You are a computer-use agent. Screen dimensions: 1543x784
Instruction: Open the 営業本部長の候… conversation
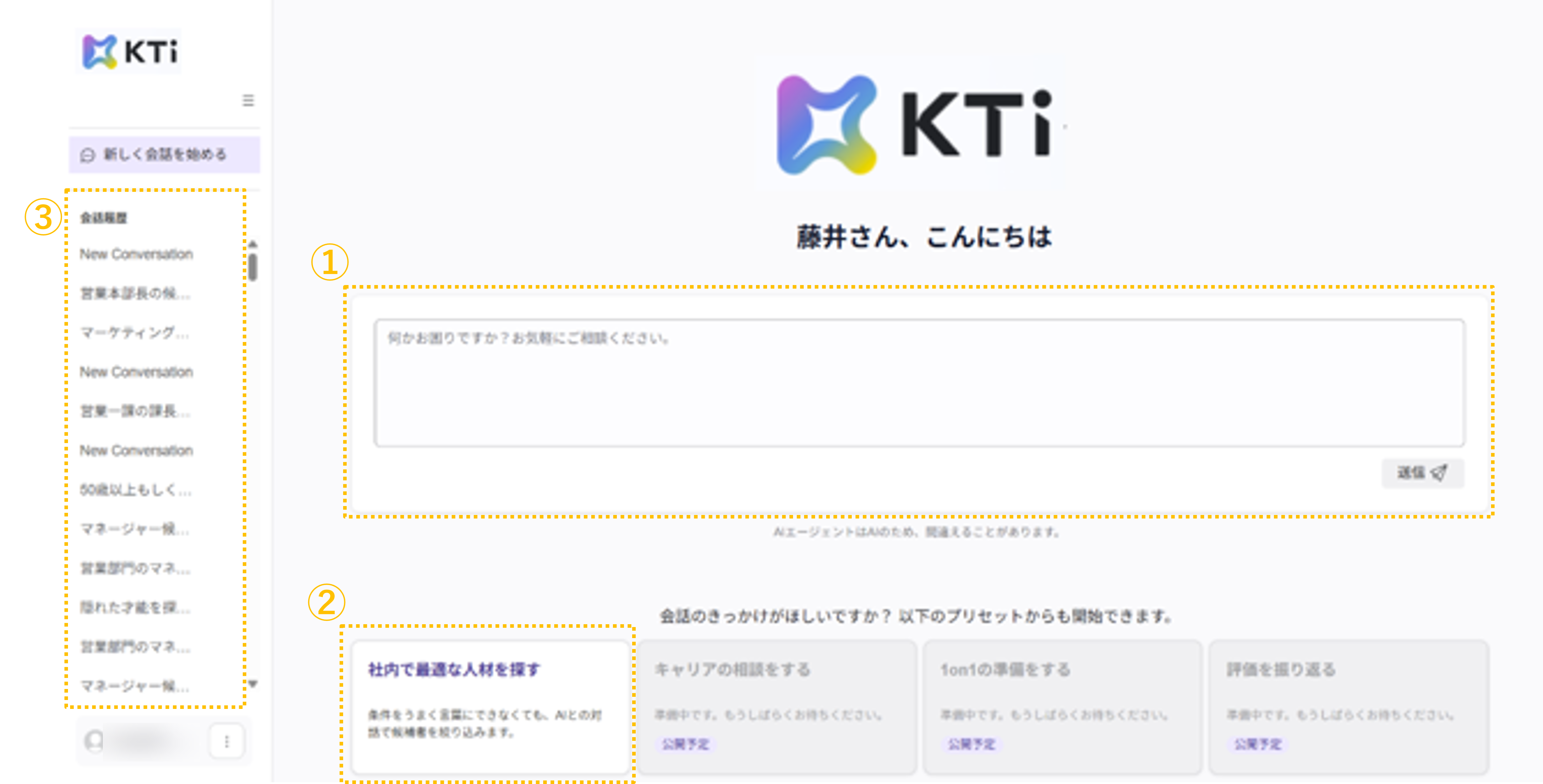[x=135, y=294]
